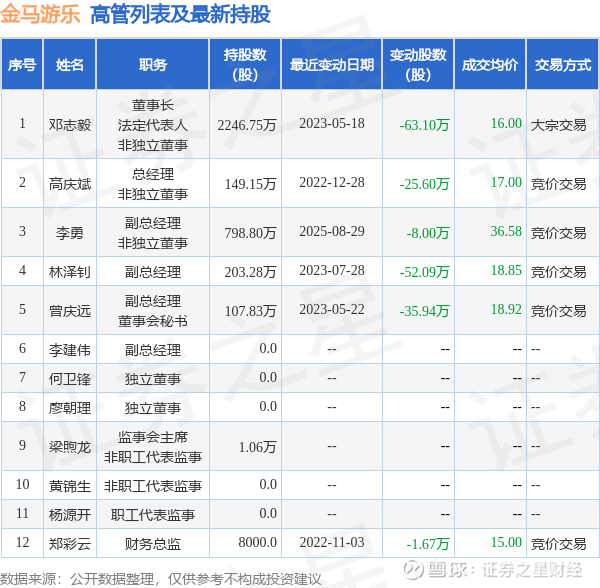
Task: Click the name 黄锦生
Action: (x=70, y=486)
